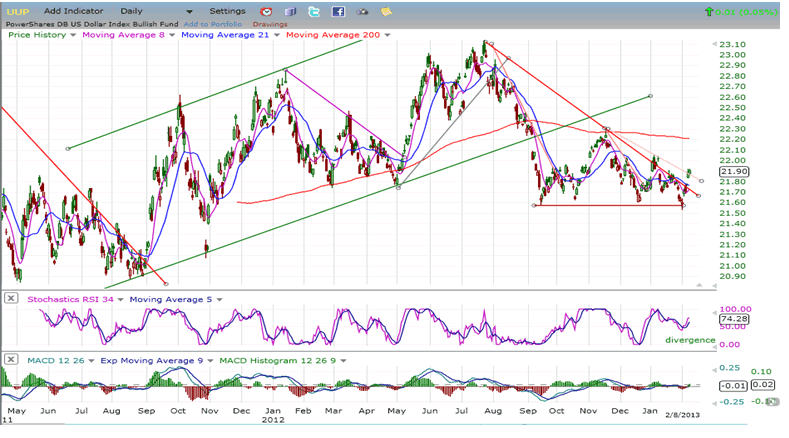Click the book icon next to alarm

pyautogui.click(x=290, y=11)
